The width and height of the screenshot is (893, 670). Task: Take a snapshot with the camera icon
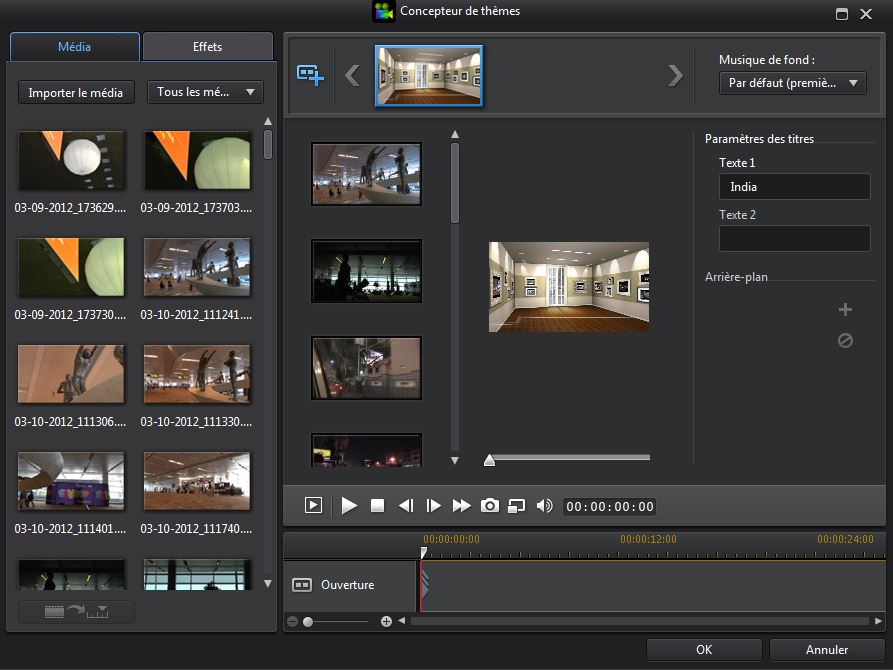489,506
